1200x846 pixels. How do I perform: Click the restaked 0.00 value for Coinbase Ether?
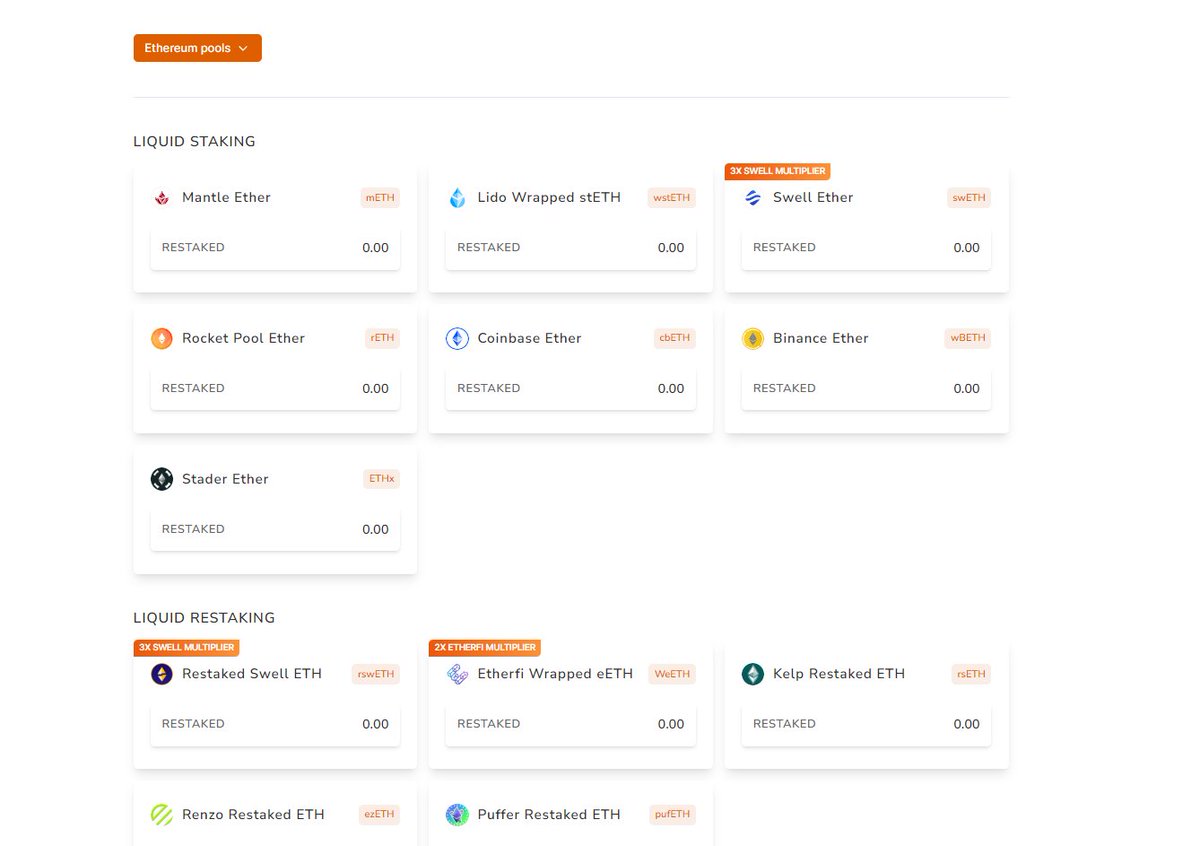(671, 389)
